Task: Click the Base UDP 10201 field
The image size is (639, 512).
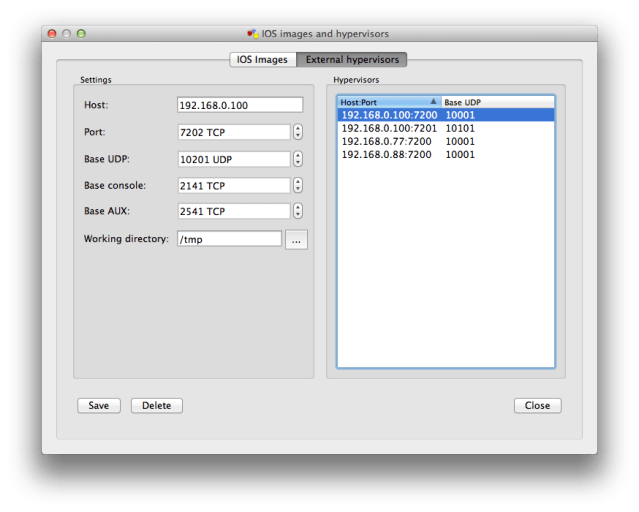Action: pyautogui.click(x=234, y=159)
